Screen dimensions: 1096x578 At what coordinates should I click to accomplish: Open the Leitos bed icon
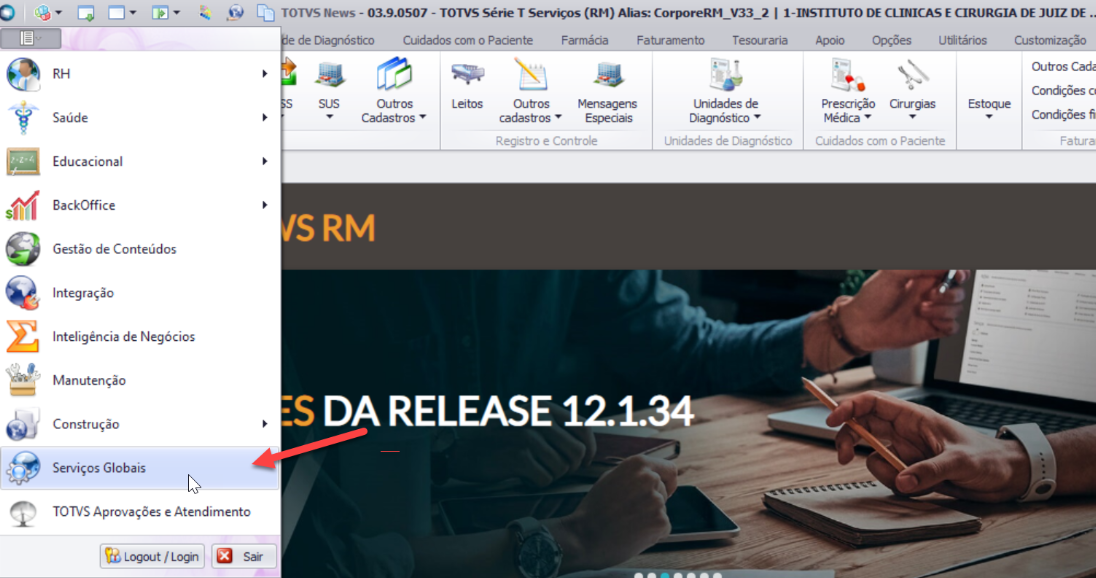point(467,74)
